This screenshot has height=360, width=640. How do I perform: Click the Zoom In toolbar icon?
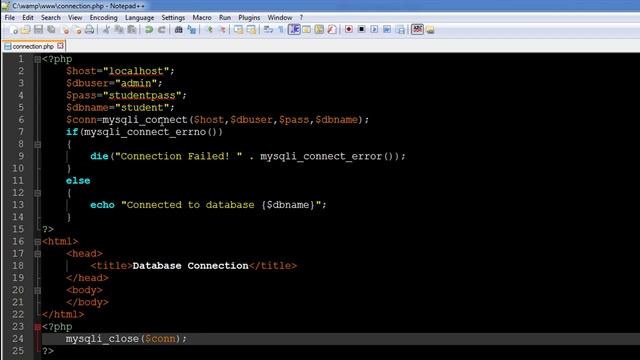click(210, 29)
